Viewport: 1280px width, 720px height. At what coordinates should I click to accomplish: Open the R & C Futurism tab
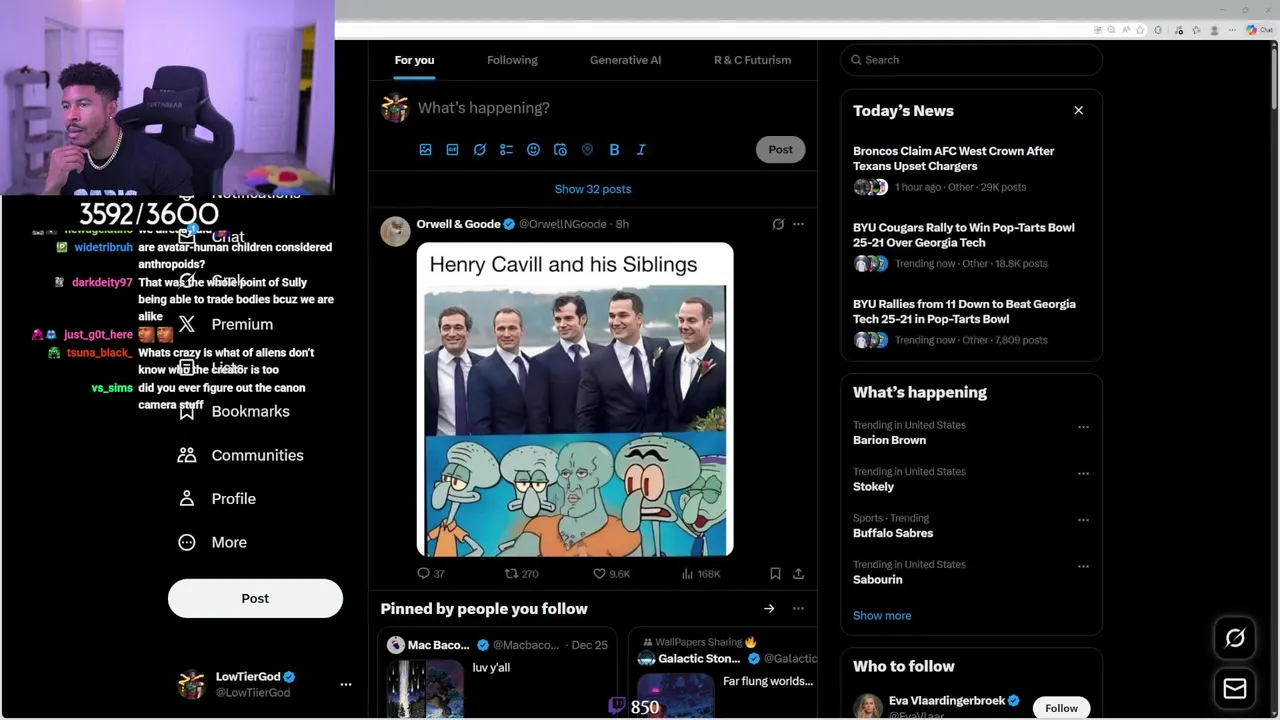click(752, 60)
